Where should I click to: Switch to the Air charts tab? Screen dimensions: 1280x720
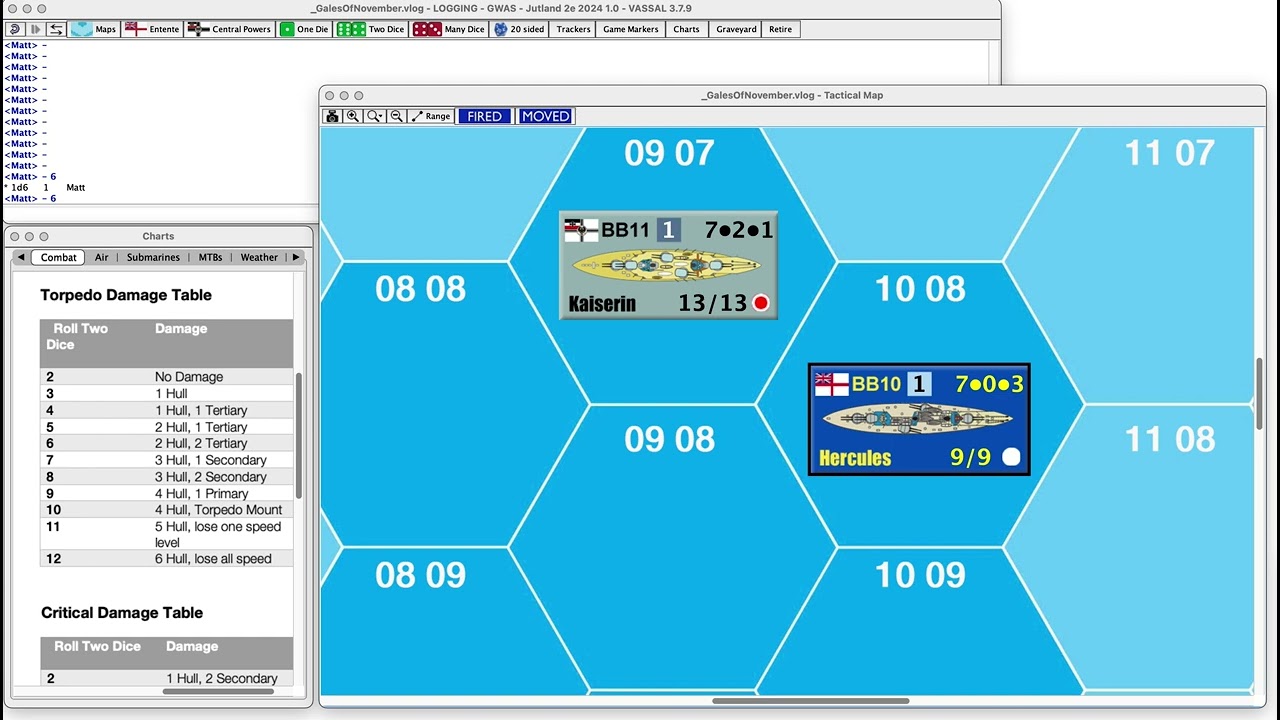pos(102,257)
